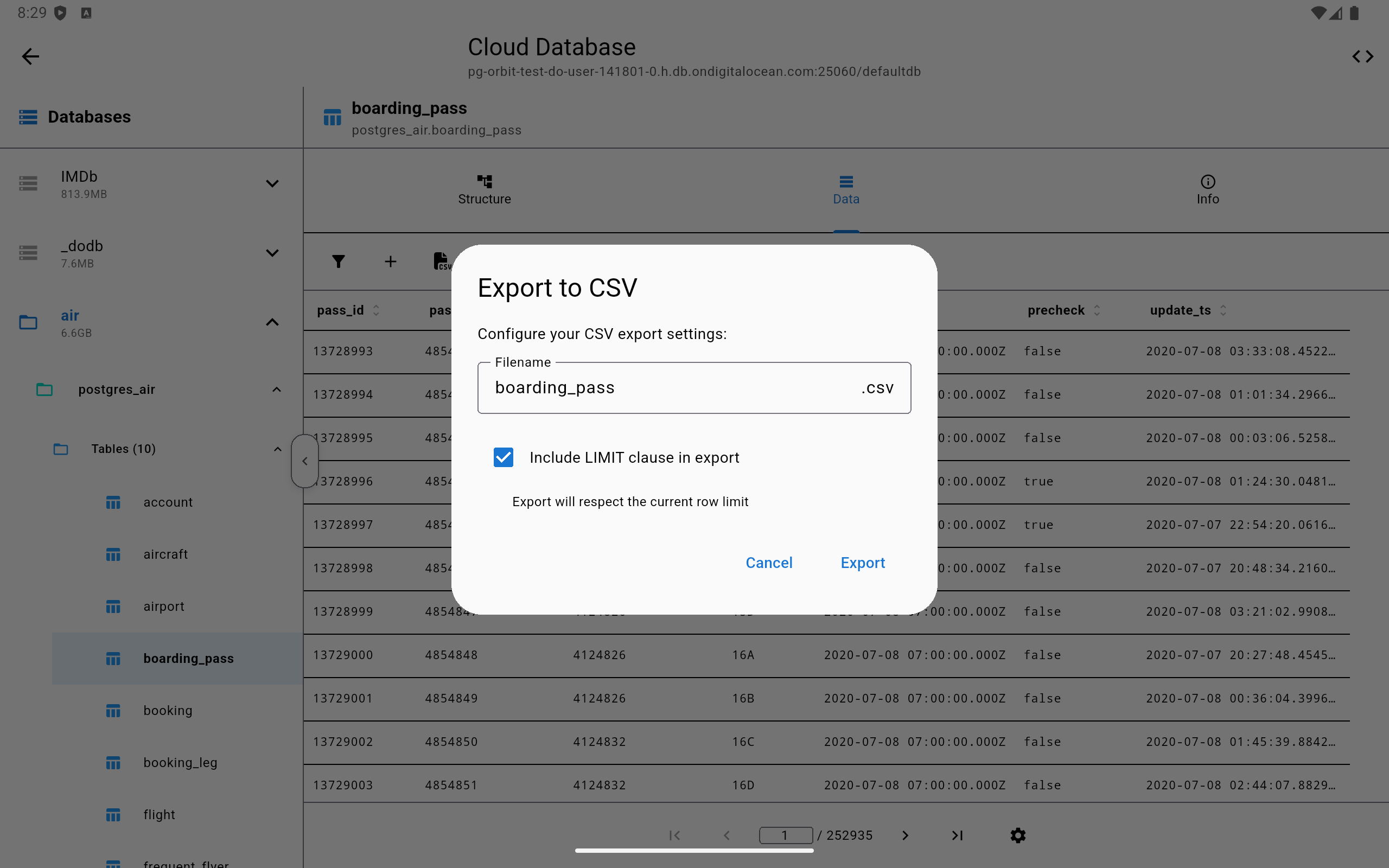Go back with the arrow icon

(30, 56)
